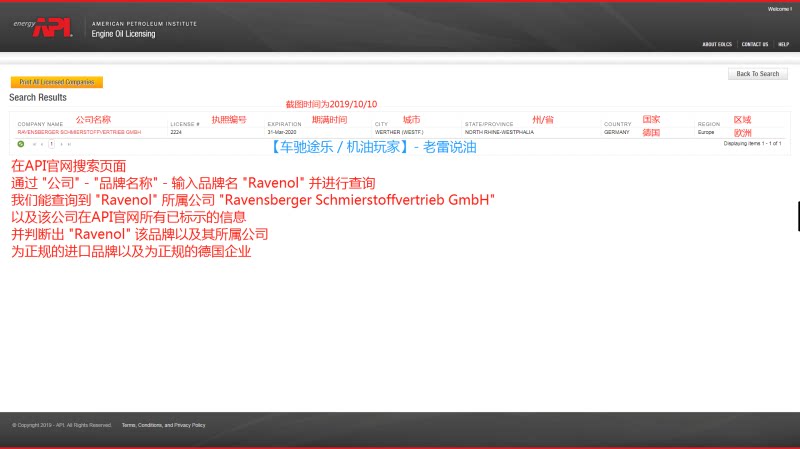The width and height of the screenshot is (800, 449).
Task: Click license number 2224 cell
Action: click(176, 132)
